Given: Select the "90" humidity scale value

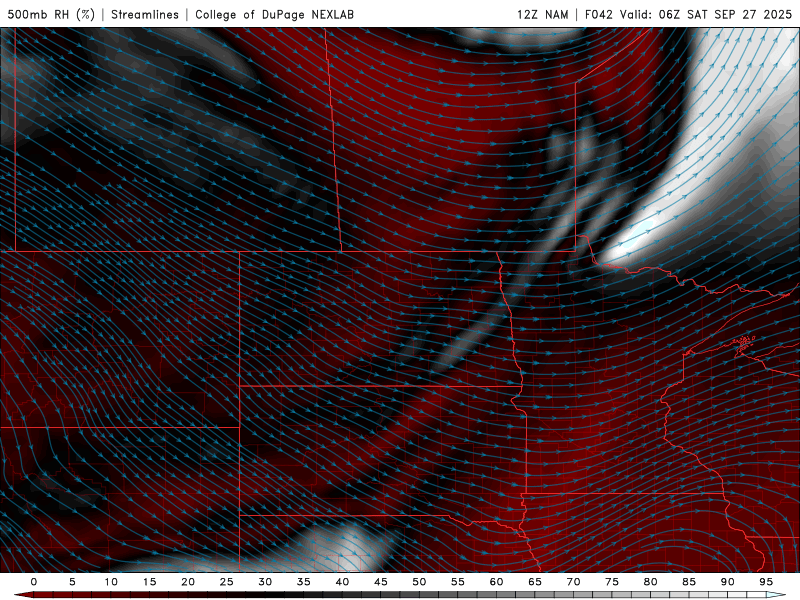Looking at the screenshot, I should [x=728, y=582].
